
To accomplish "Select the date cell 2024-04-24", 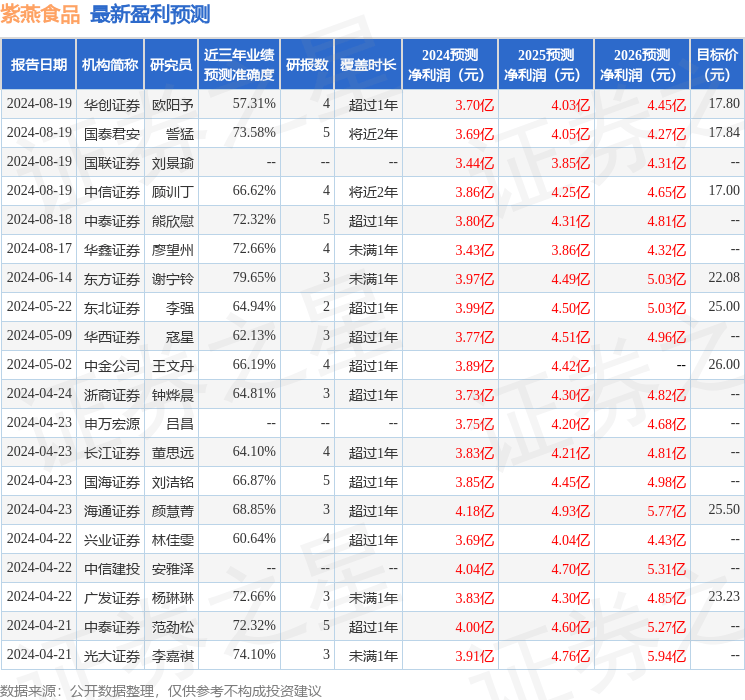I will pos(39,393).
